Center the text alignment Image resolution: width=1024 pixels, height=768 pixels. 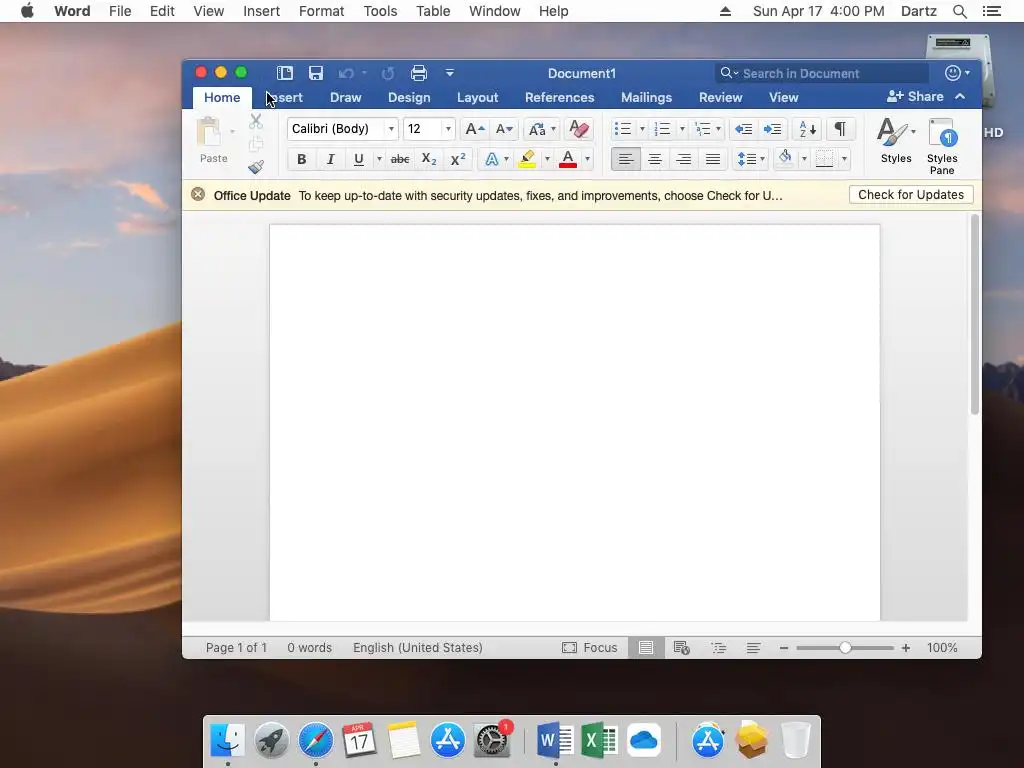pyautogui.click(x=654, y=159)
